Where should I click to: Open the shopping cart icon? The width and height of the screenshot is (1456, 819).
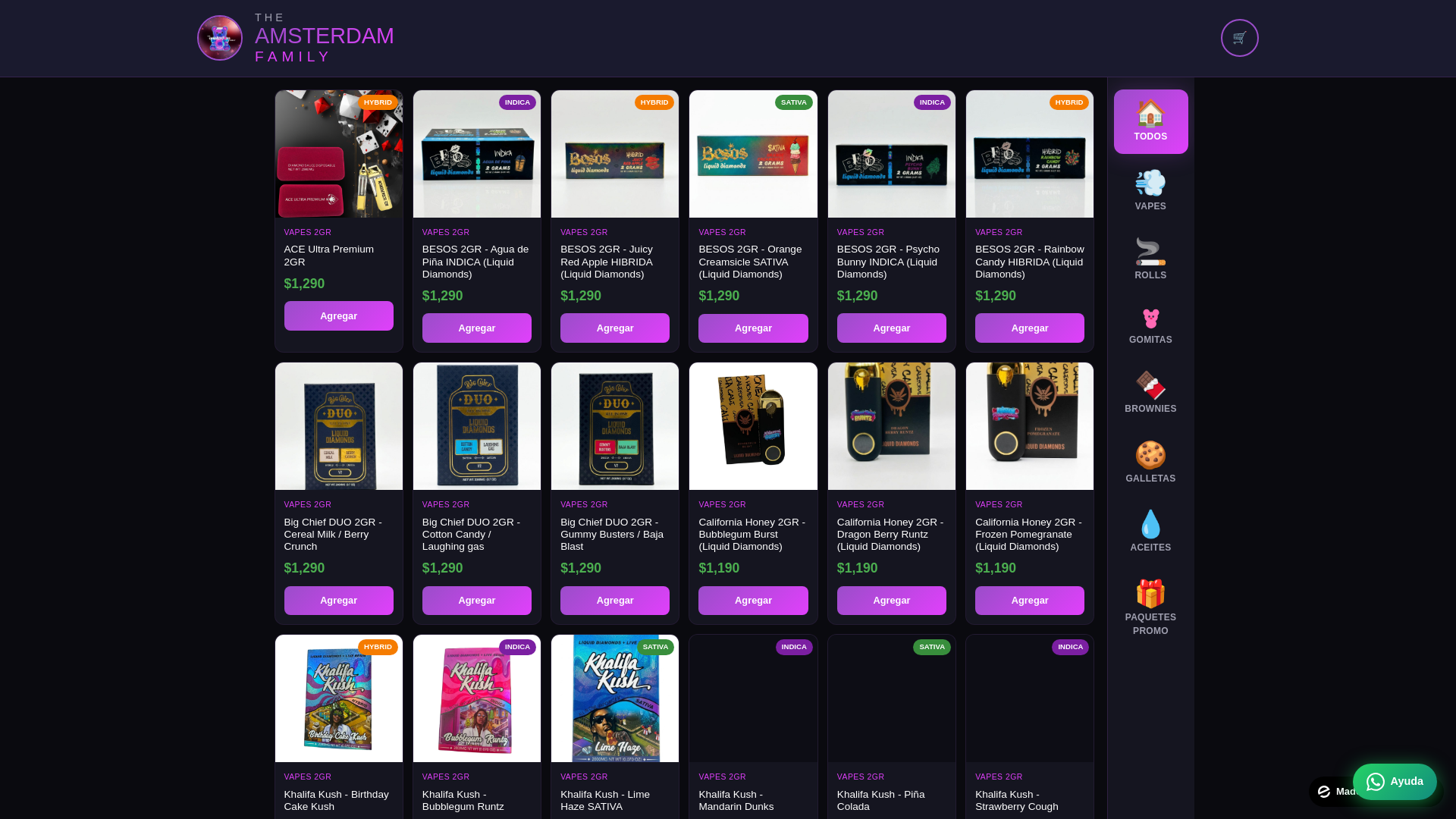(1239, 38)
